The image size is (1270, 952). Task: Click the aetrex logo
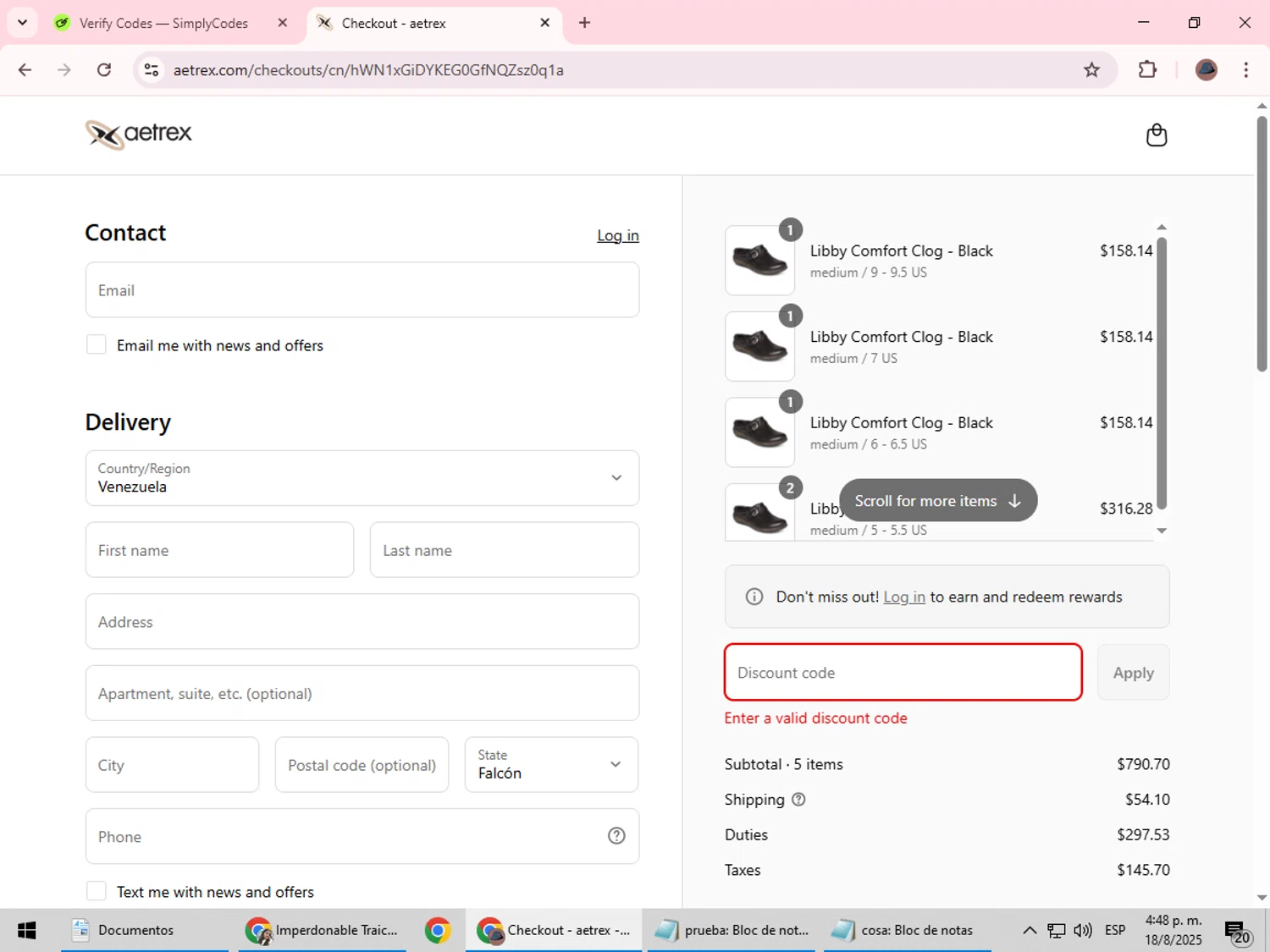(x=139, y=135)
